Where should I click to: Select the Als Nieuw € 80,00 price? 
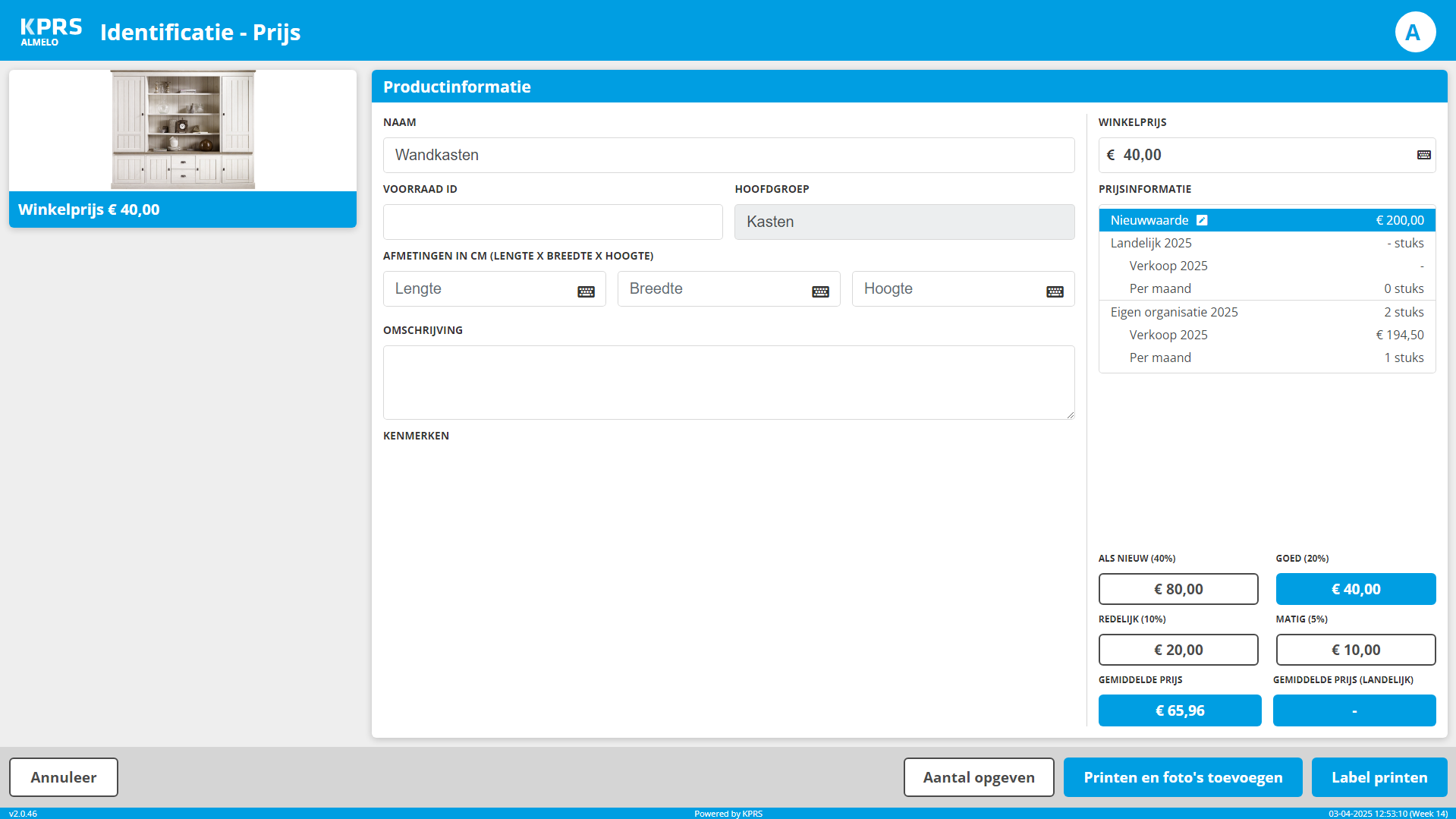tap(1178, 589)
